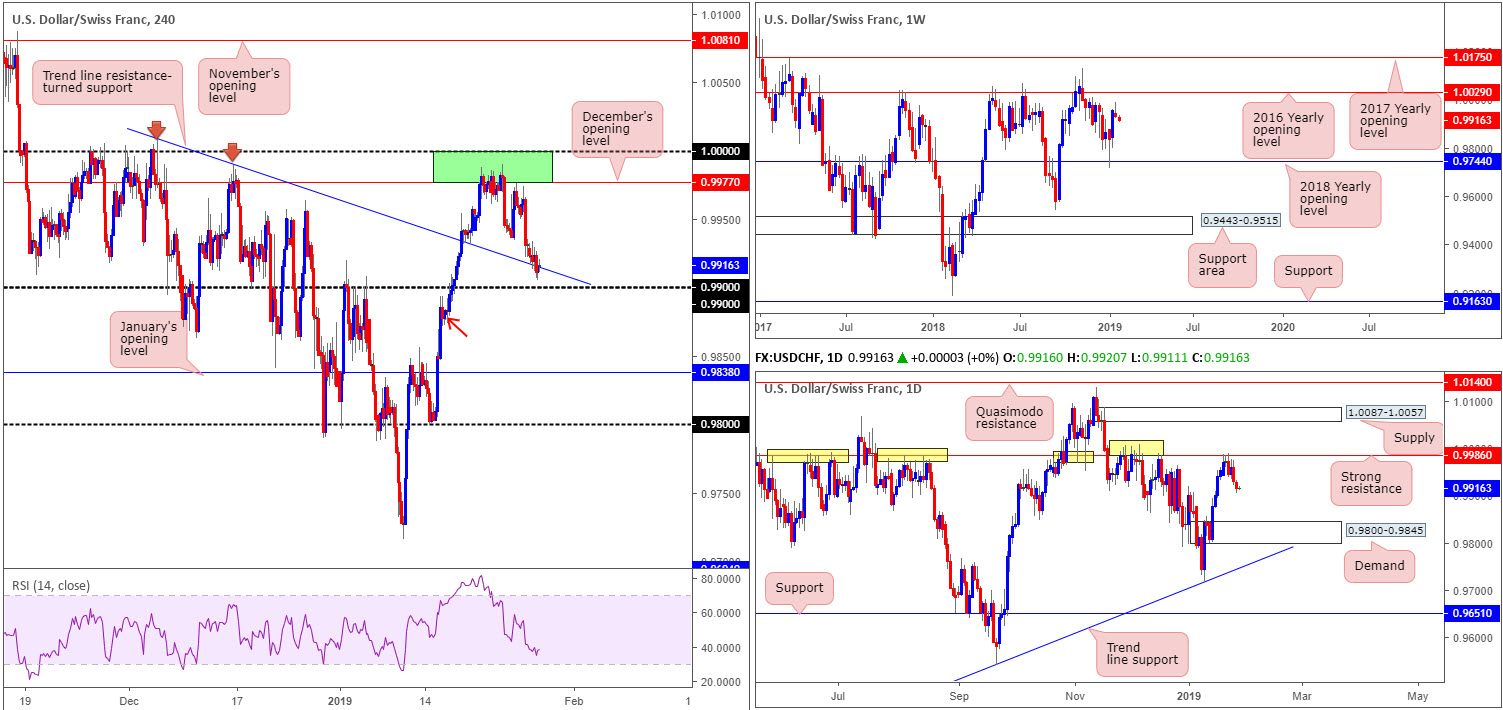Click the '2020' label on weekly time axis
1503x710 pixels.
pos(1283,326)
